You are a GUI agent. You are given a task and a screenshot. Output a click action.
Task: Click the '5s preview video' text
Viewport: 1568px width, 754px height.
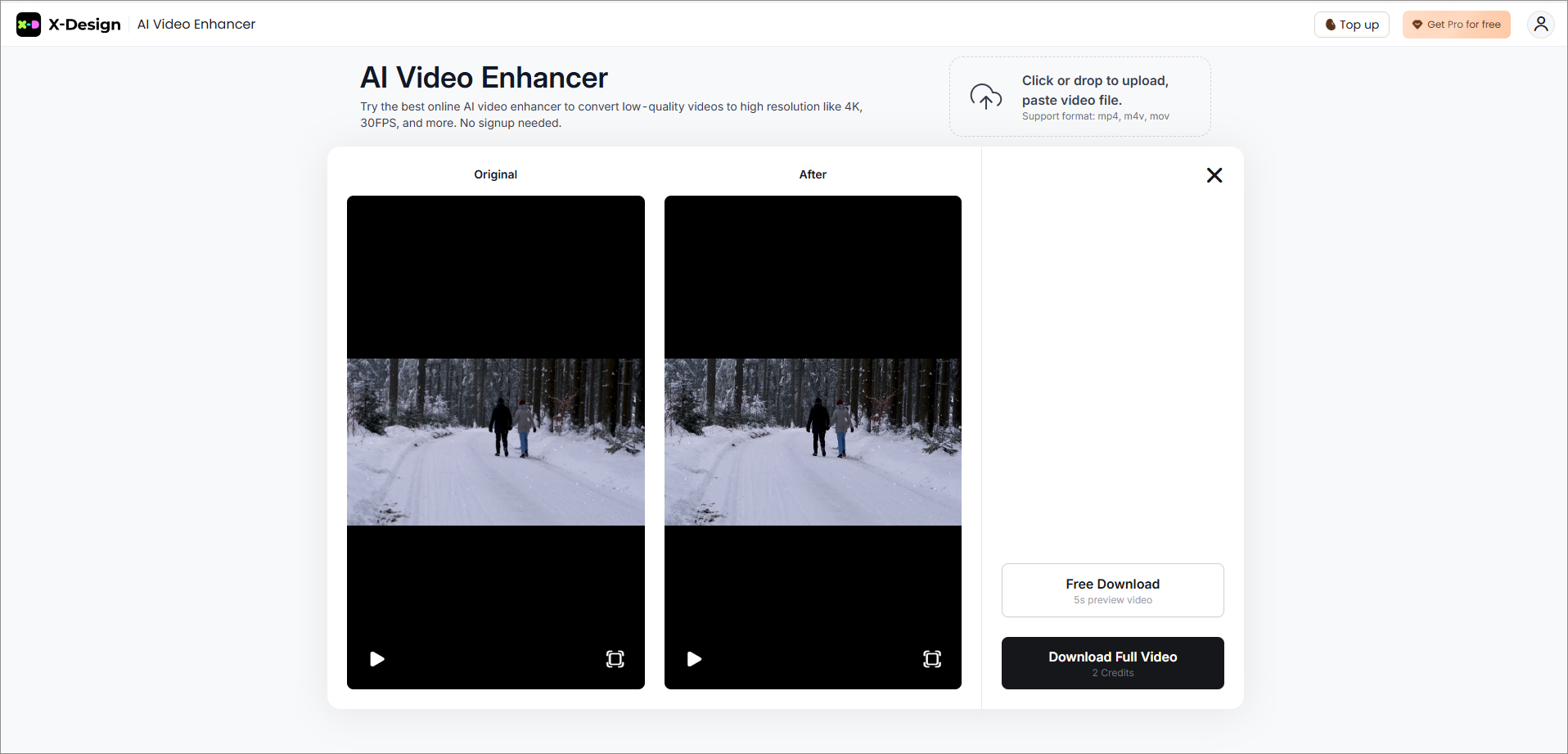[1113, 600]
